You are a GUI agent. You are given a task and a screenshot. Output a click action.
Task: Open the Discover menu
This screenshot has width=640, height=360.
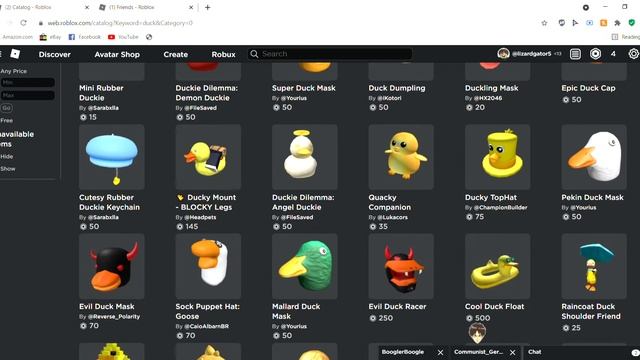(x=55, y=54)
